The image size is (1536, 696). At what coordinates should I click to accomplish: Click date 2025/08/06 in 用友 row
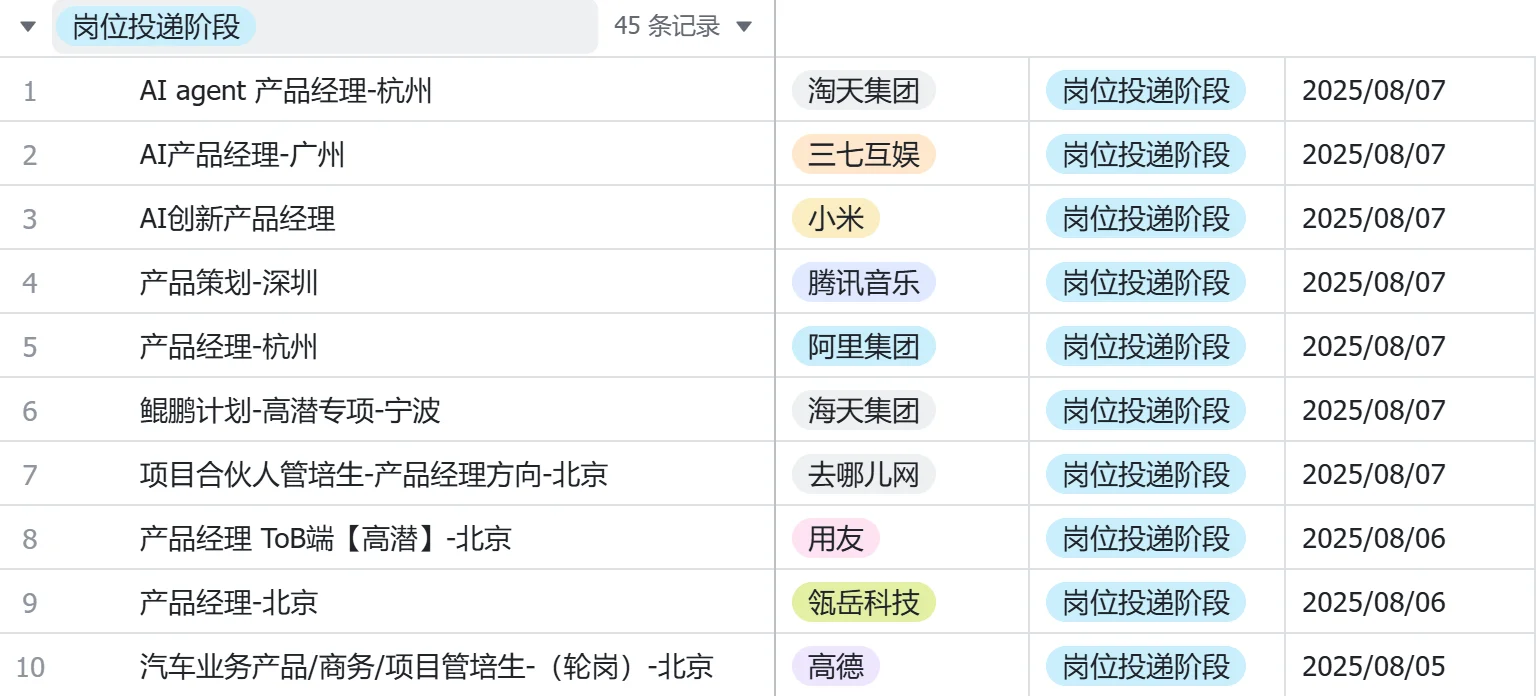[1374, 539]
